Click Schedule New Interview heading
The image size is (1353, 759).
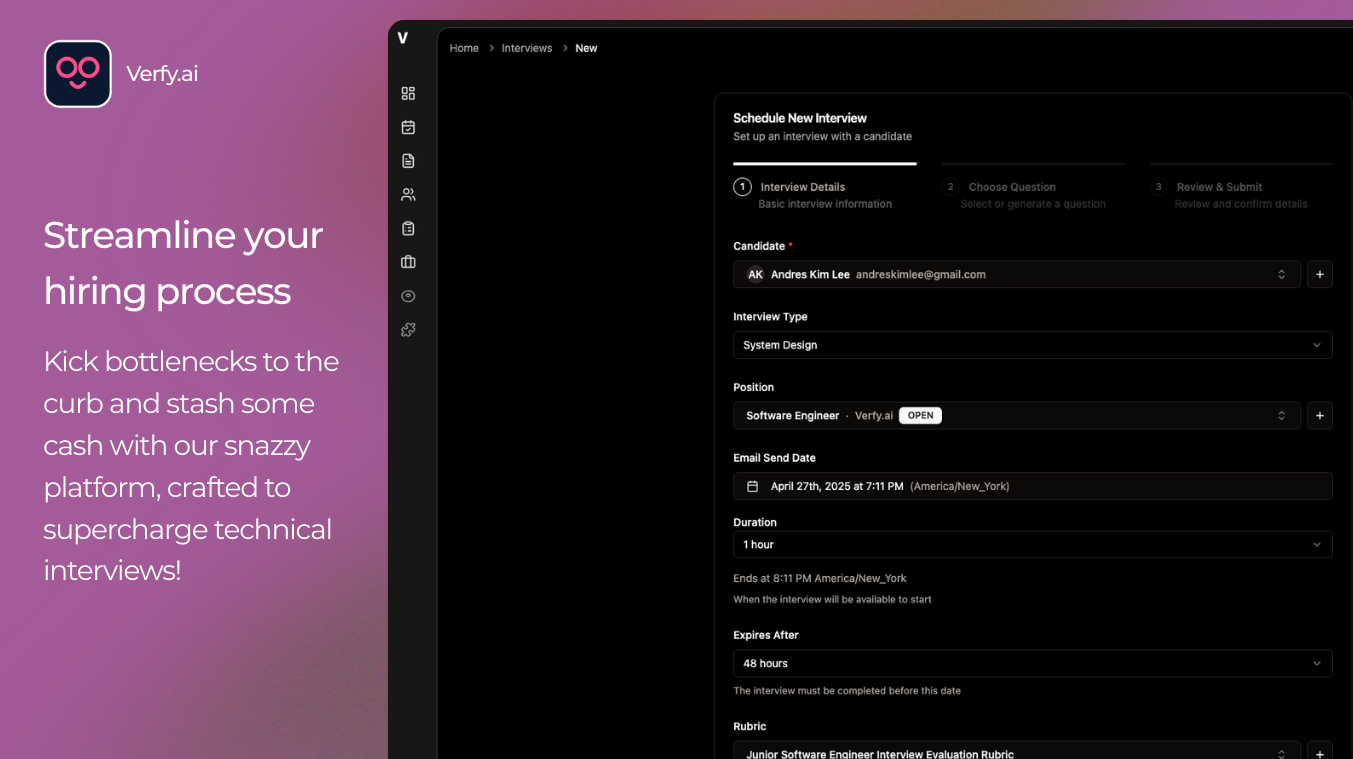800,118
